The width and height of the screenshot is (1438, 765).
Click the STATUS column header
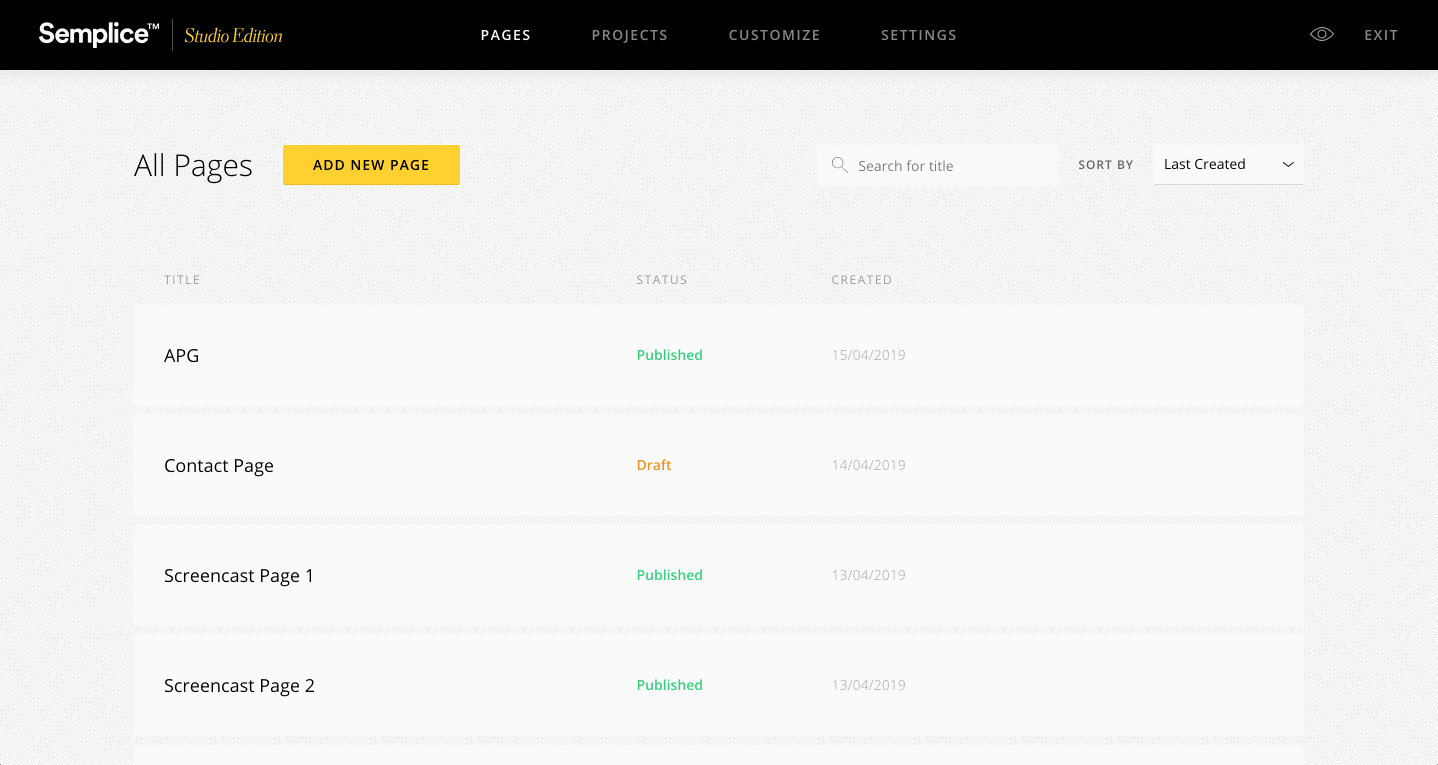(661, 280)
